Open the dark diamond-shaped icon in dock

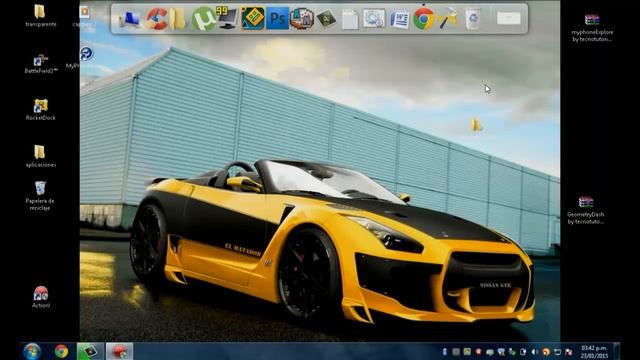click(x=326, y=19)
